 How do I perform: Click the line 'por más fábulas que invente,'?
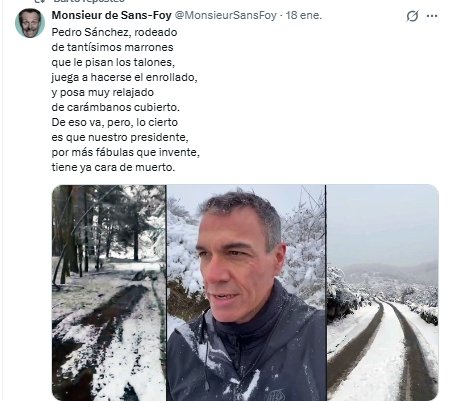pyautogui.click(x=126, y=152)
